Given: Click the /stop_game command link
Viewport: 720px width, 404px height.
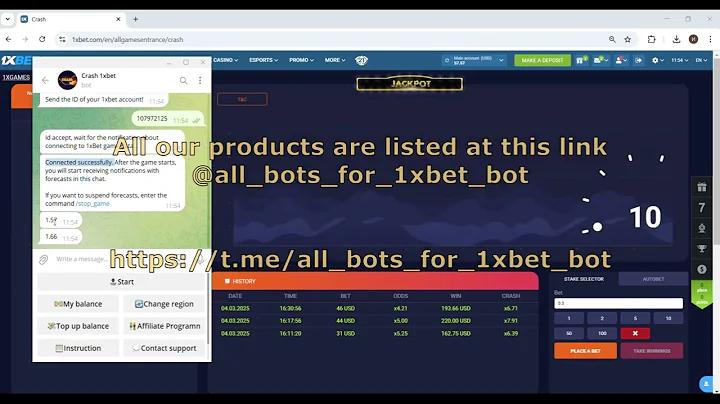Looking at the screenshot, I should click(93, 203).
